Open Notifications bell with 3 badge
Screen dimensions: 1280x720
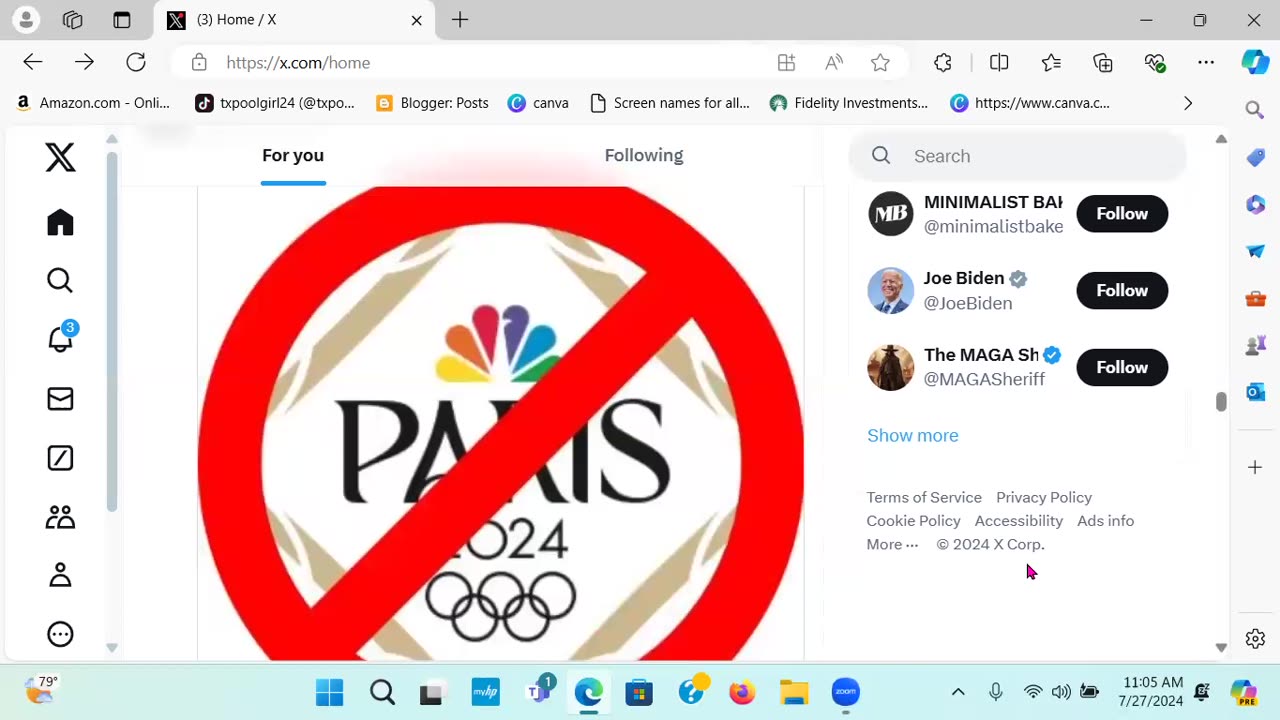click(x=61, y=338)
